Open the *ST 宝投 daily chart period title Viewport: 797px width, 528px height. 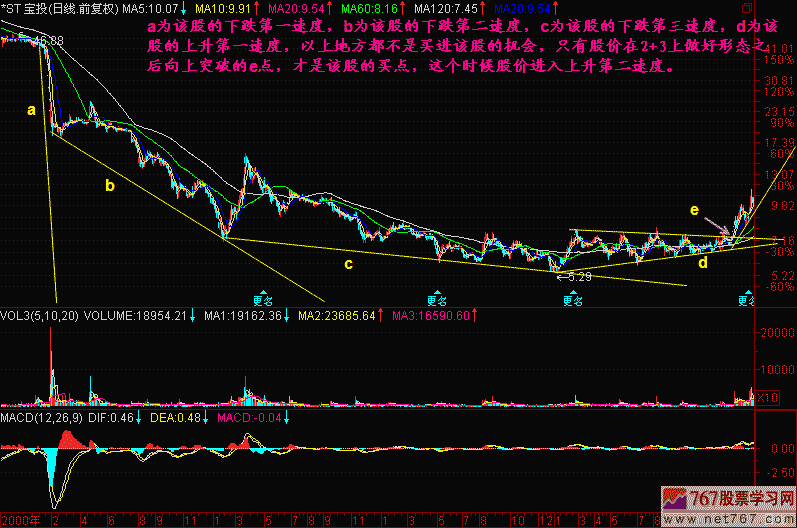60,7
